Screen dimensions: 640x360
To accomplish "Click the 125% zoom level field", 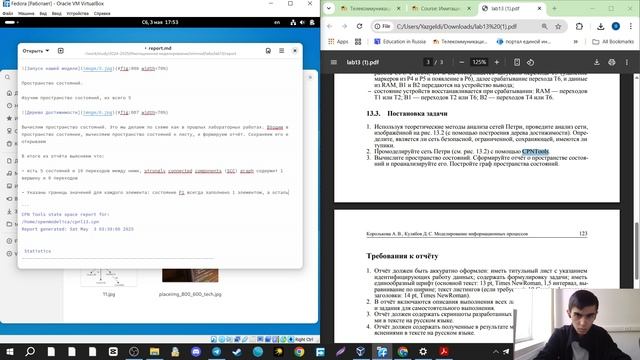I will [479, 62].
